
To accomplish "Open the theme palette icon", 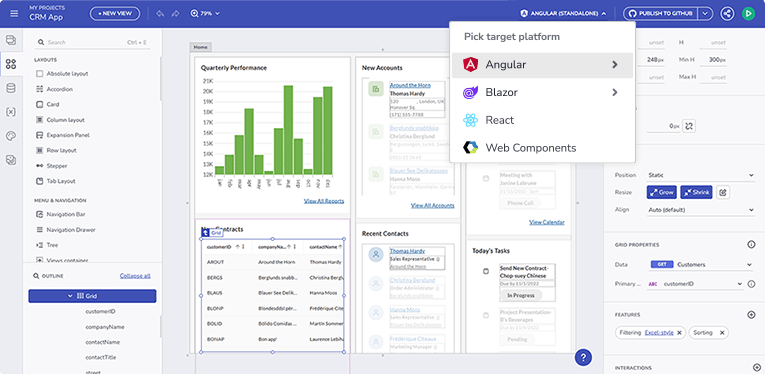I will [11, 136].
